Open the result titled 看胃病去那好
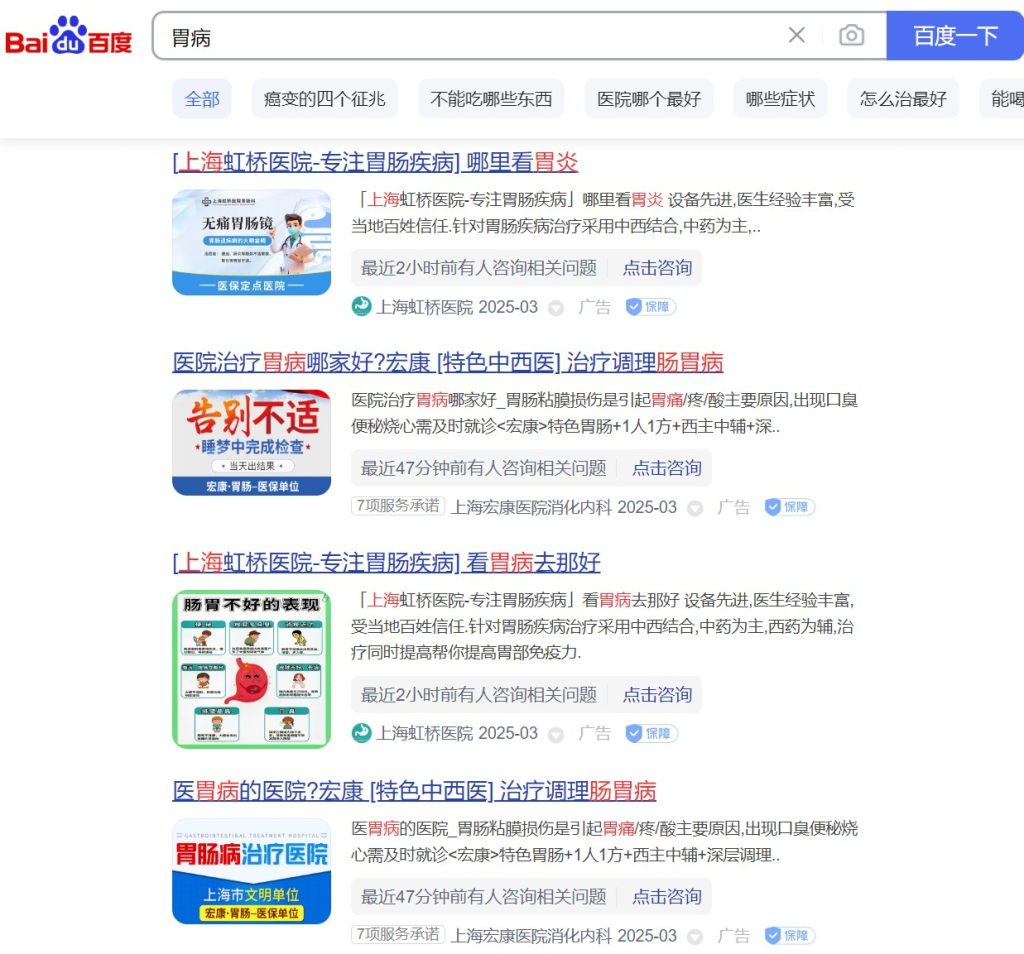 tap(387, 562)
